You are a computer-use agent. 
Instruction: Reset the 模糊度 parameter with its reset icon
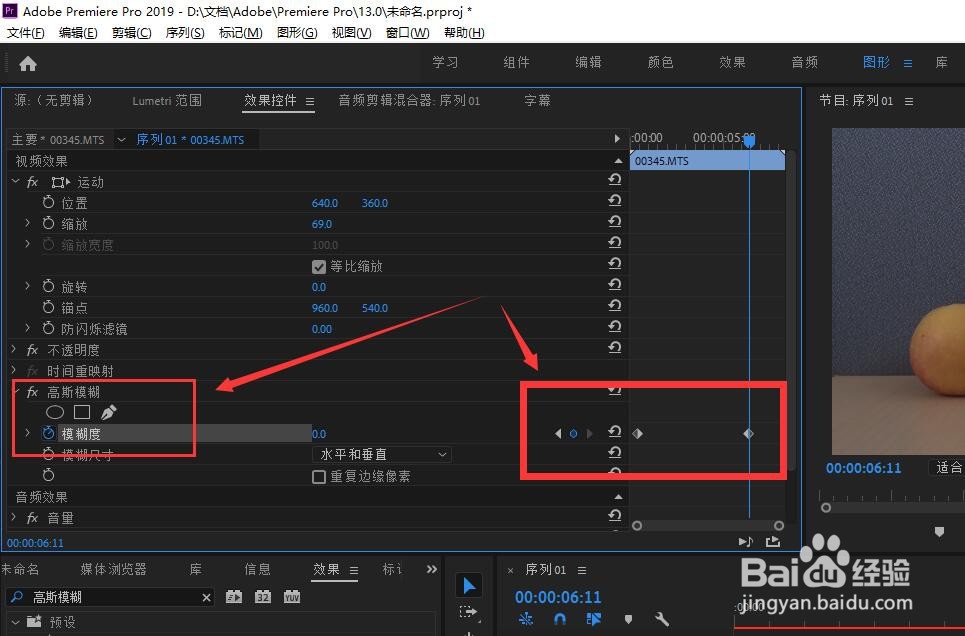[616, 433]
